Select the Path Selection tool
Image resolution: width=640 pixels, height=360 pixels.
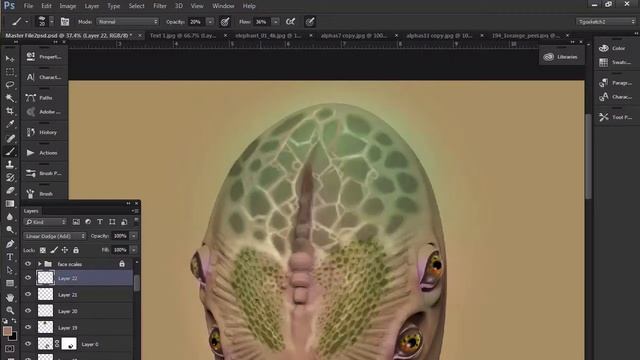pos(10,270)
